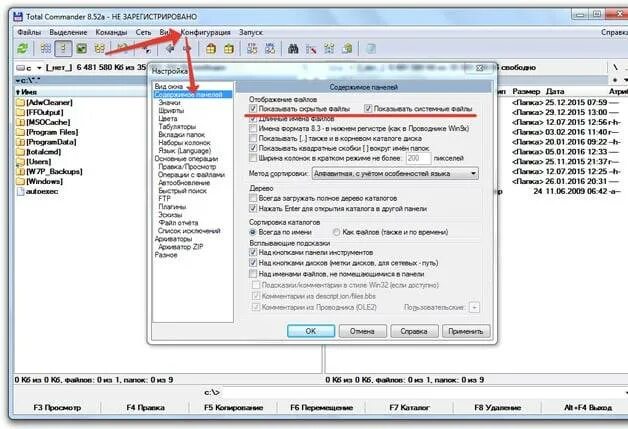Open the 'Запуск' menu

251,32
